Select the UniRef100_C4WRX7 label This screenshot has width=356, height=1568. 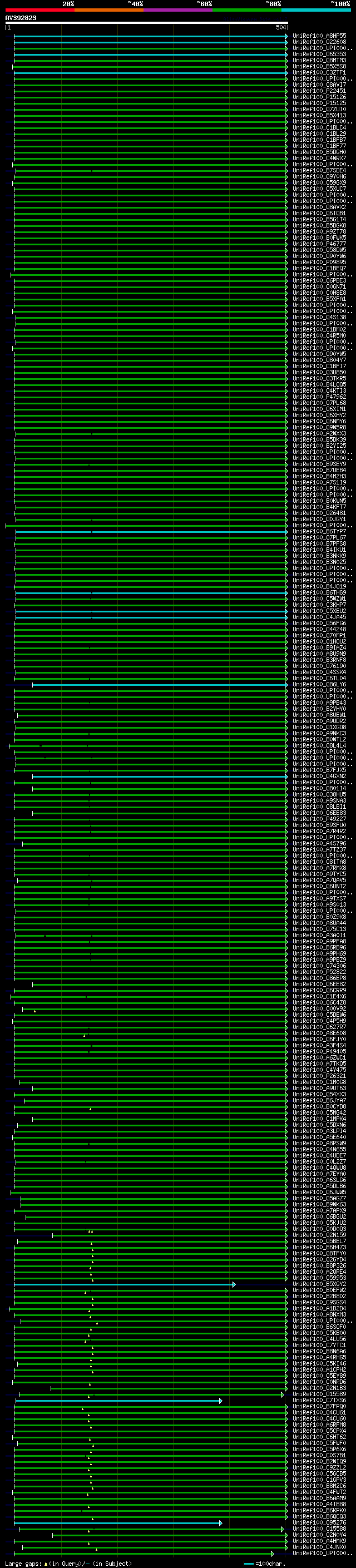click(x=319, y=159)
